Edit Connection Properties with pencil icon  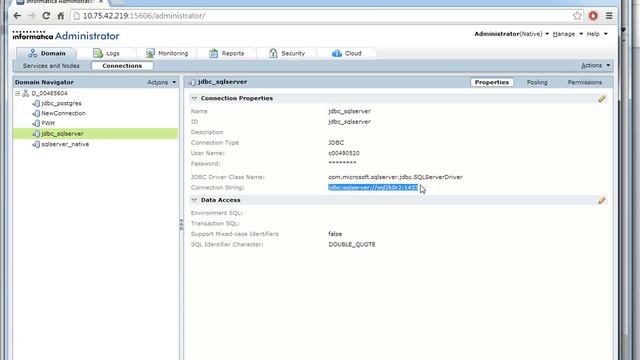(x=602, y=99)
